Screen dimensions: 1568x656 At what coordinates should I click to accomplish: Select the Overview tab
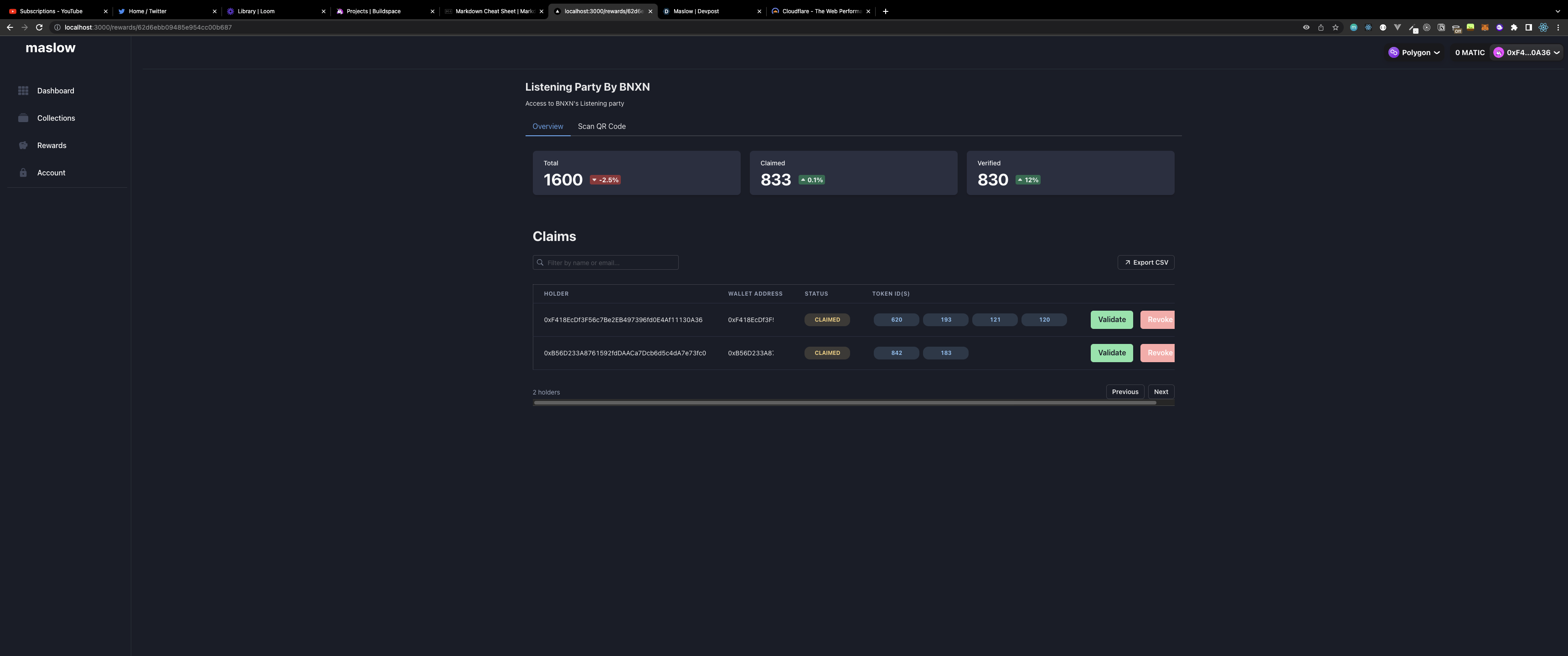(547, 127)
